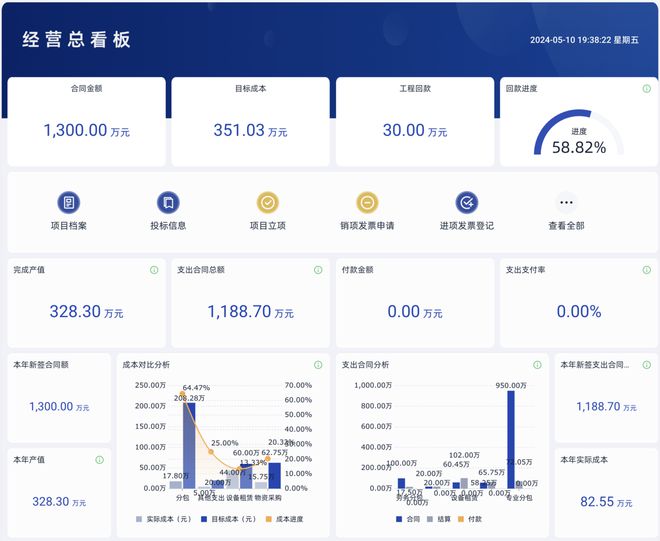Image resolution: width=660 pixels, height=541 pixels.
Task: Click the info icon on 支出合同分析 chart
Action: click(x=537, y=365)
